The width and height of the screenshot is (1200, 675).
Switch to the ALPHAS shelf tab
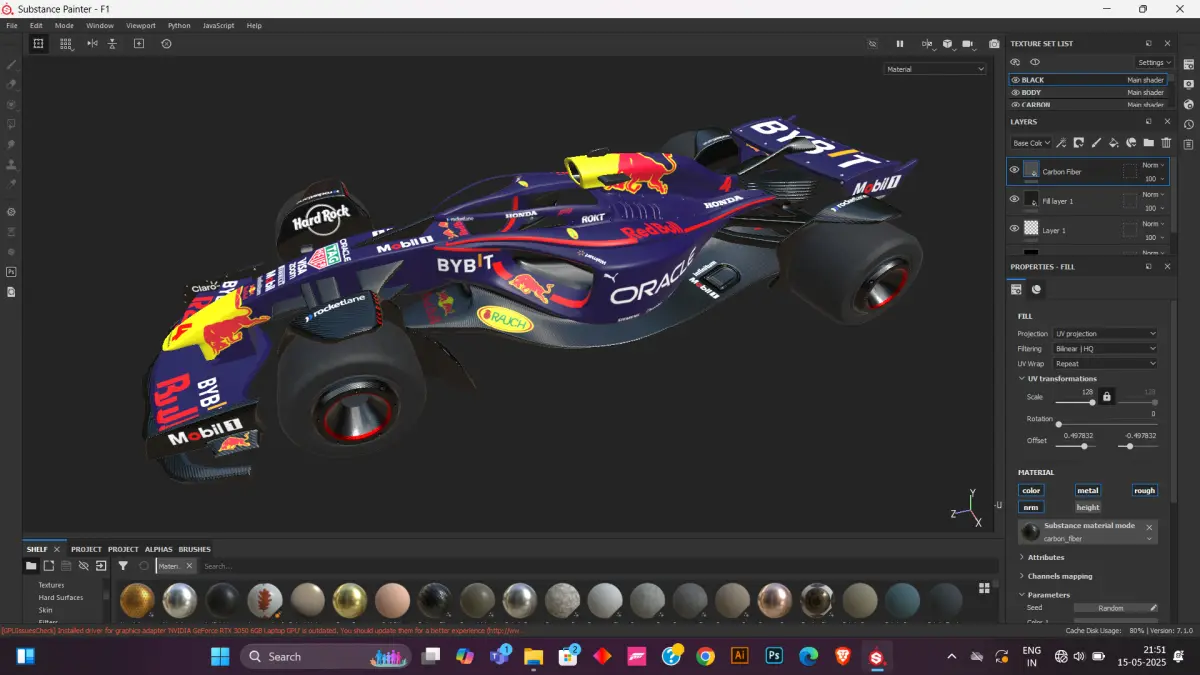tap(158, 549)
